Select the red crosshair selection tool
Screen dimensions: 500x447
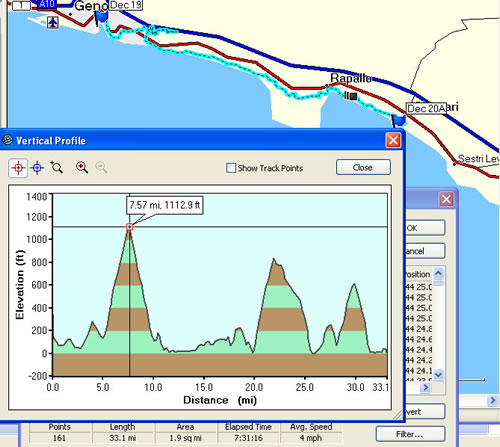(x=18, y=168)
